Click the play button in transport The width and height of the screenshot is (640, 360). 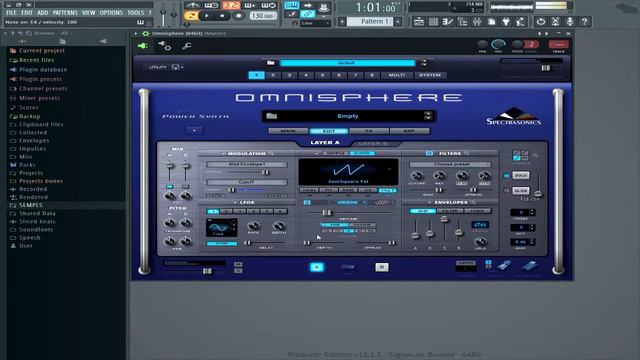tap(207, 16)
